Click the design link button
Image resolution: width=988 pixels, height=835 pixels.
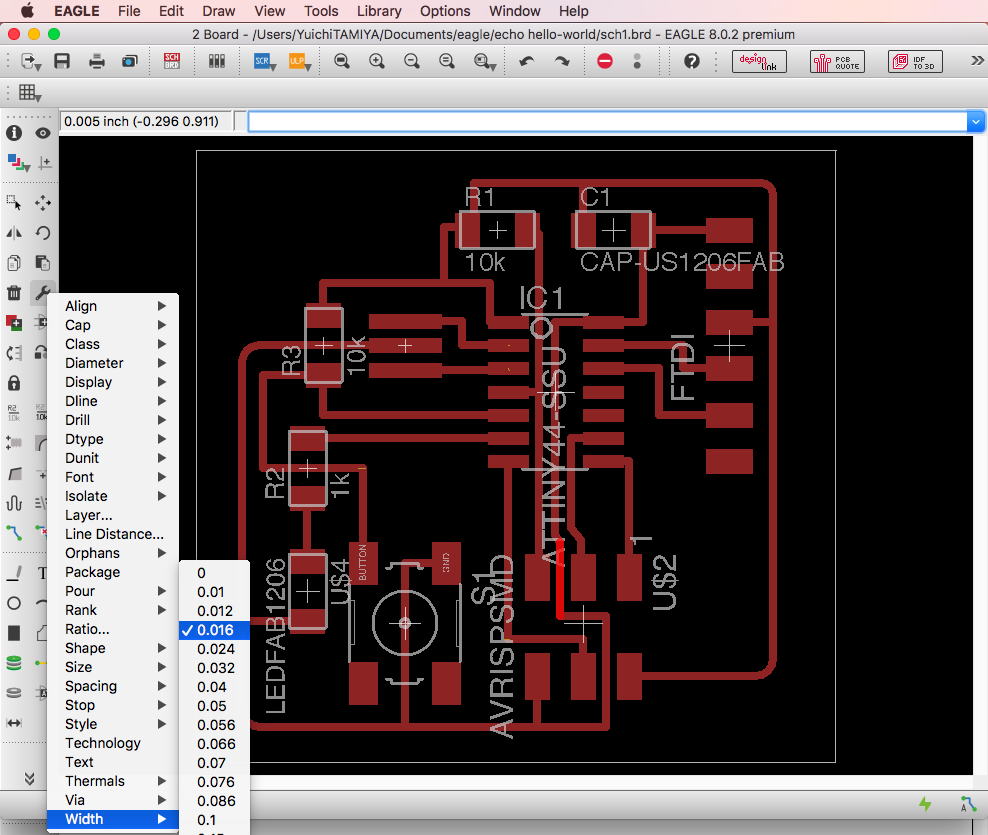pyautogui.click(x=759, y=62)
